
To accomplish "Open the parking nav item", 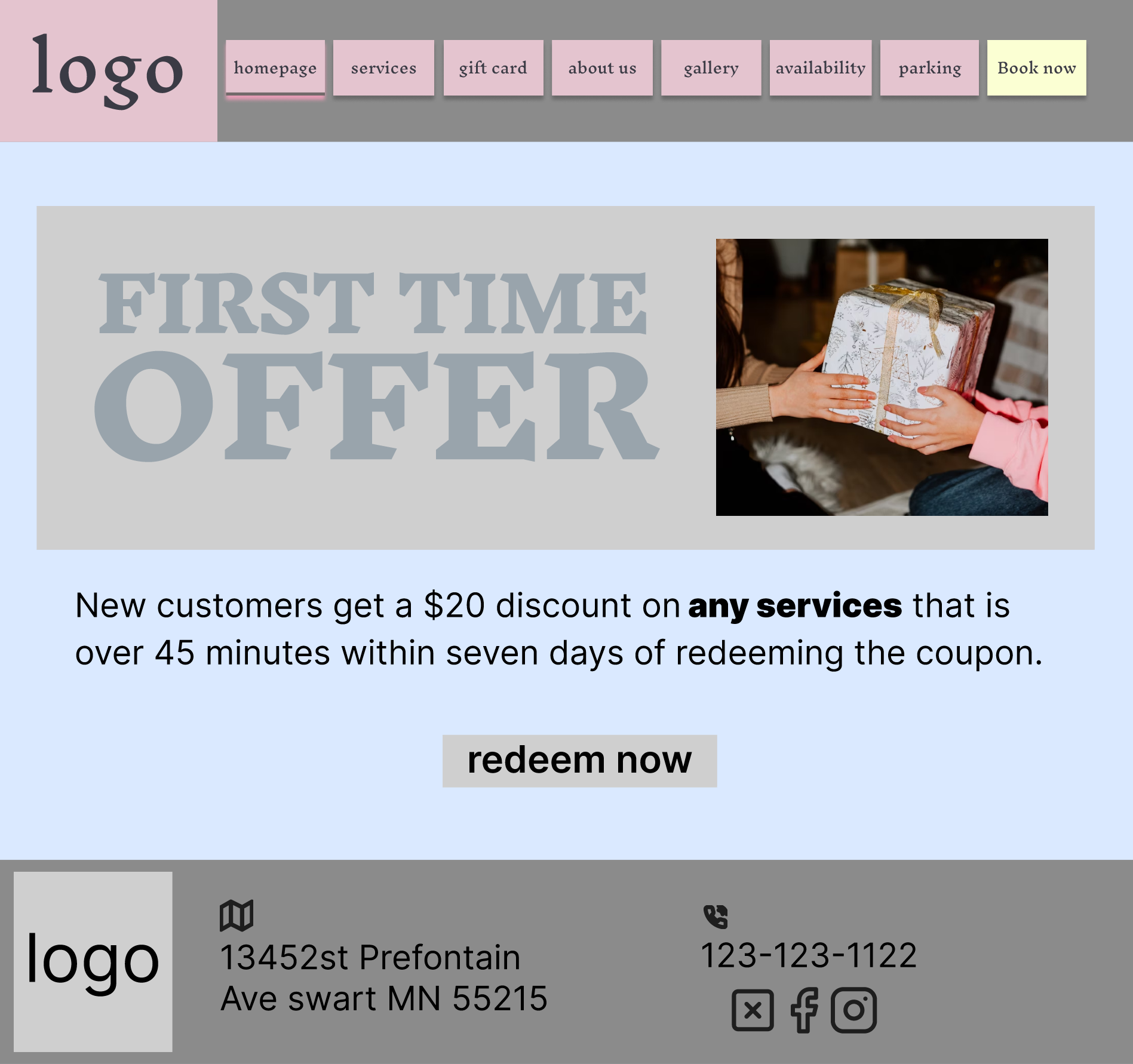I will coord(930,67).
